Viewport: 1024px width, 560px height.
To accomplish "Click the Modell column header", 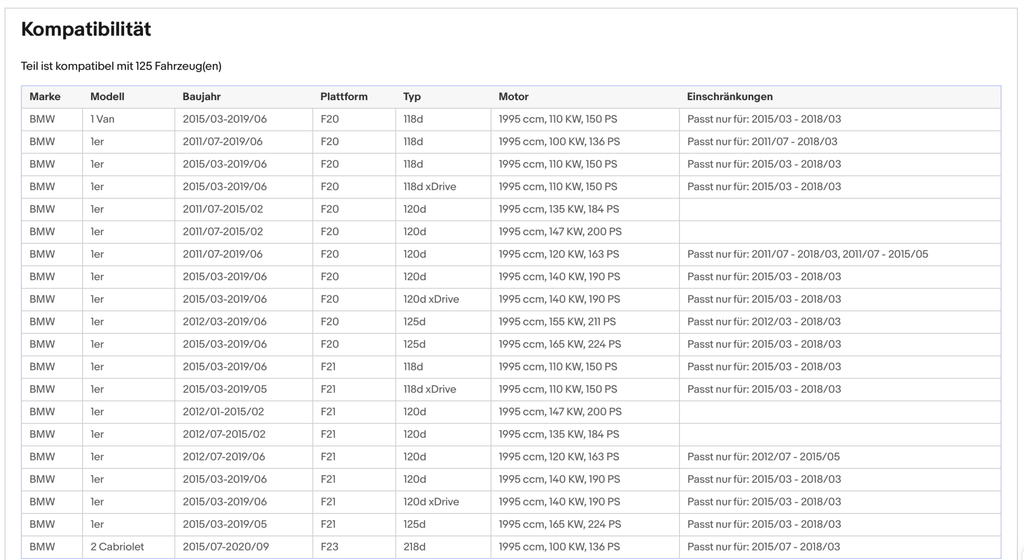I will coord(107,97).
